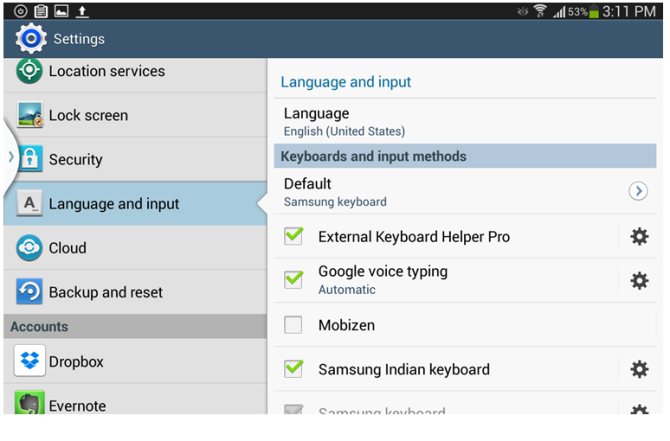Tap the circular notification icon at top left
The width and height of the screenshot is (670, 441).
click(21, 11)
